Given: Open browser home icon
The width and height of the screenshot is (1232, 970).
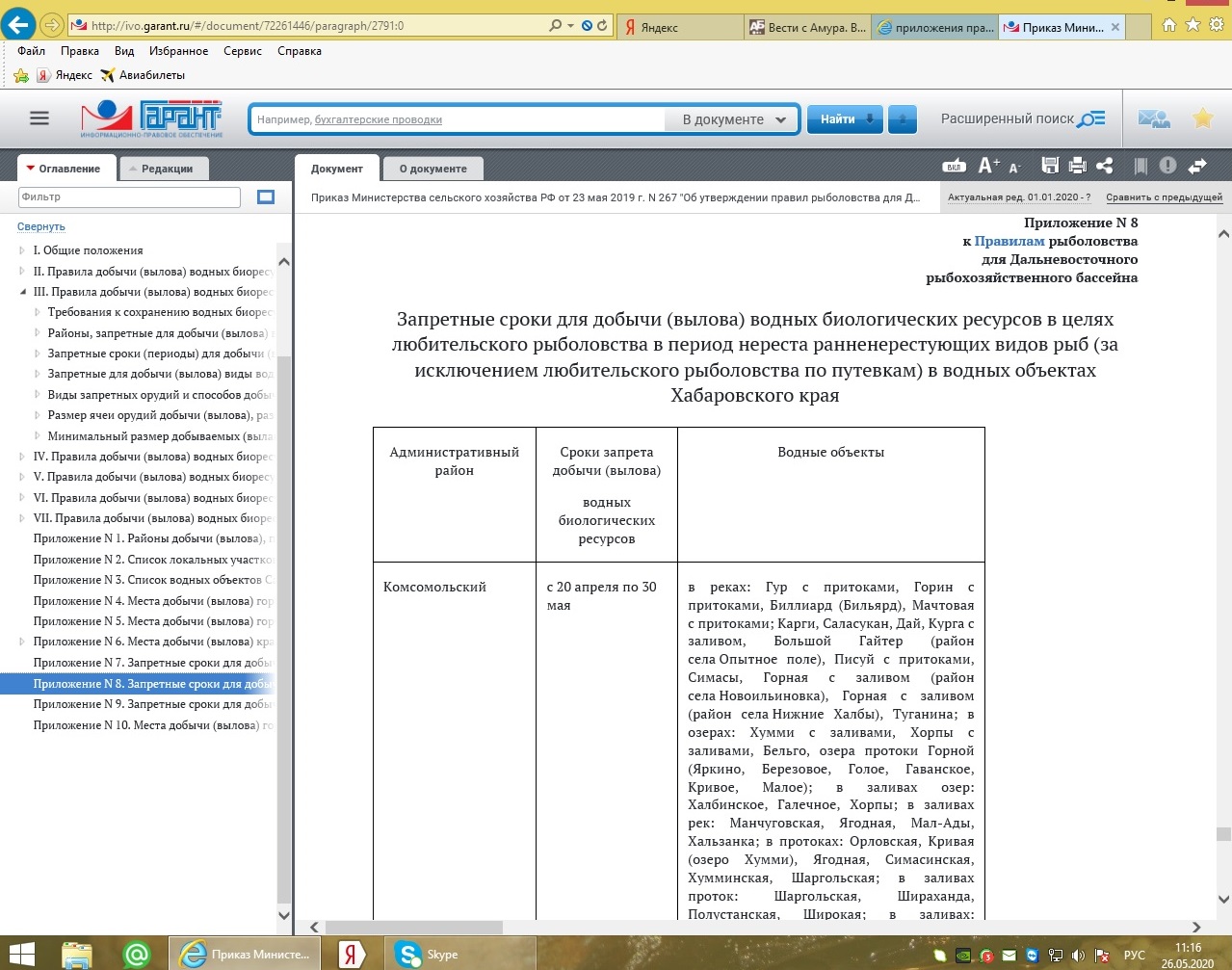Looking at the screenshot, I should click(1168, 25).
